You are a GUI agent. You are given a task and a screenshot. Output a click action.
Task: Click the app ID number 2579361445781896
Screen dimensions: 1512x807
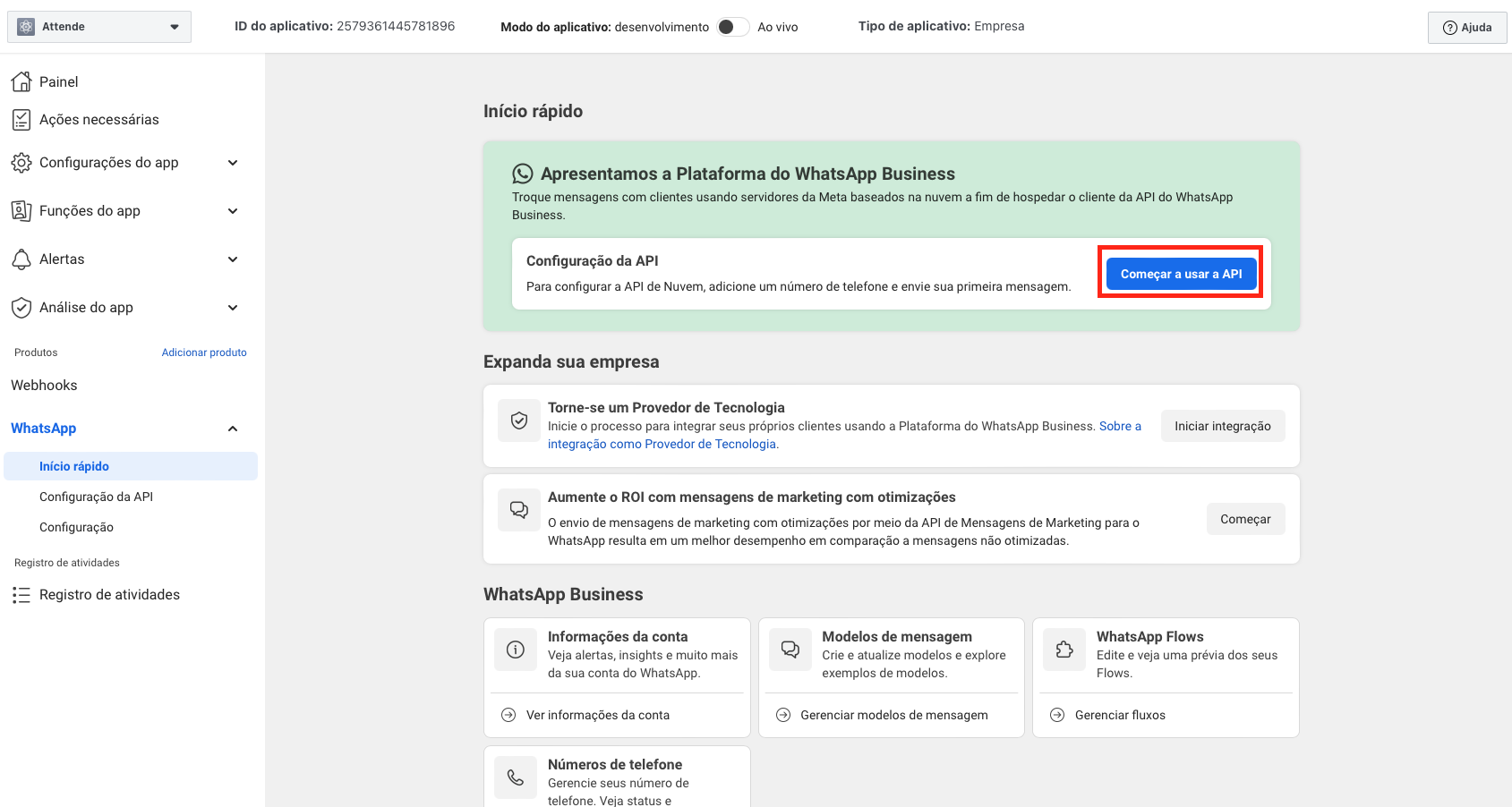[x=396, y=26]
